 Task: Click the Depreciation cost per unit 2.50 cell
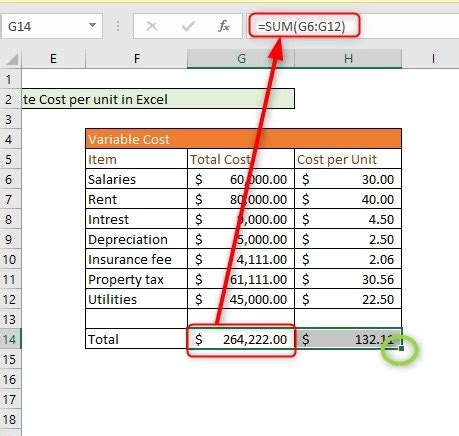click(x=348, y=239)
